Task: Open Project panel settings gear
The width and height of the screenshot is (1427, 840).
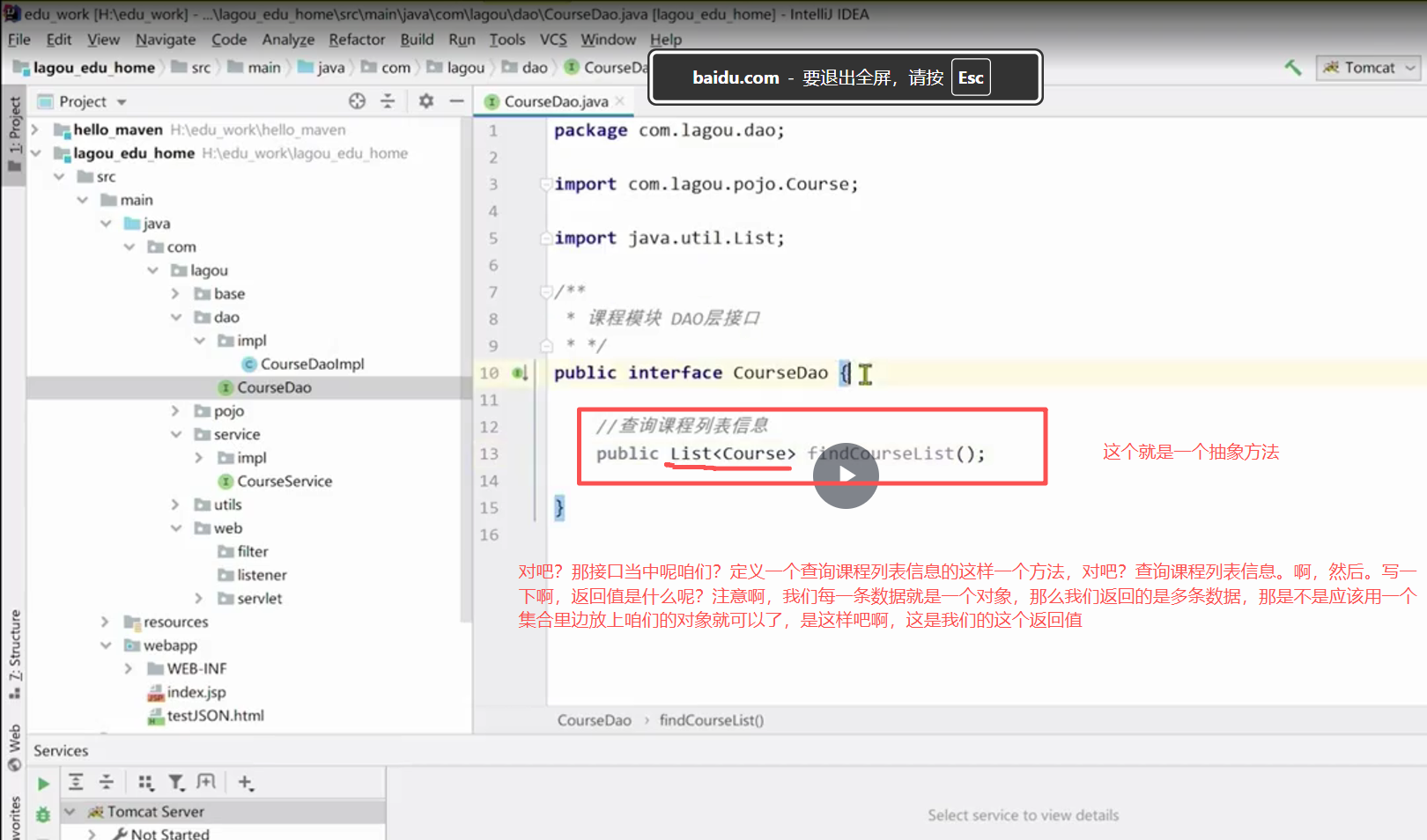Action: click(426, 101)
